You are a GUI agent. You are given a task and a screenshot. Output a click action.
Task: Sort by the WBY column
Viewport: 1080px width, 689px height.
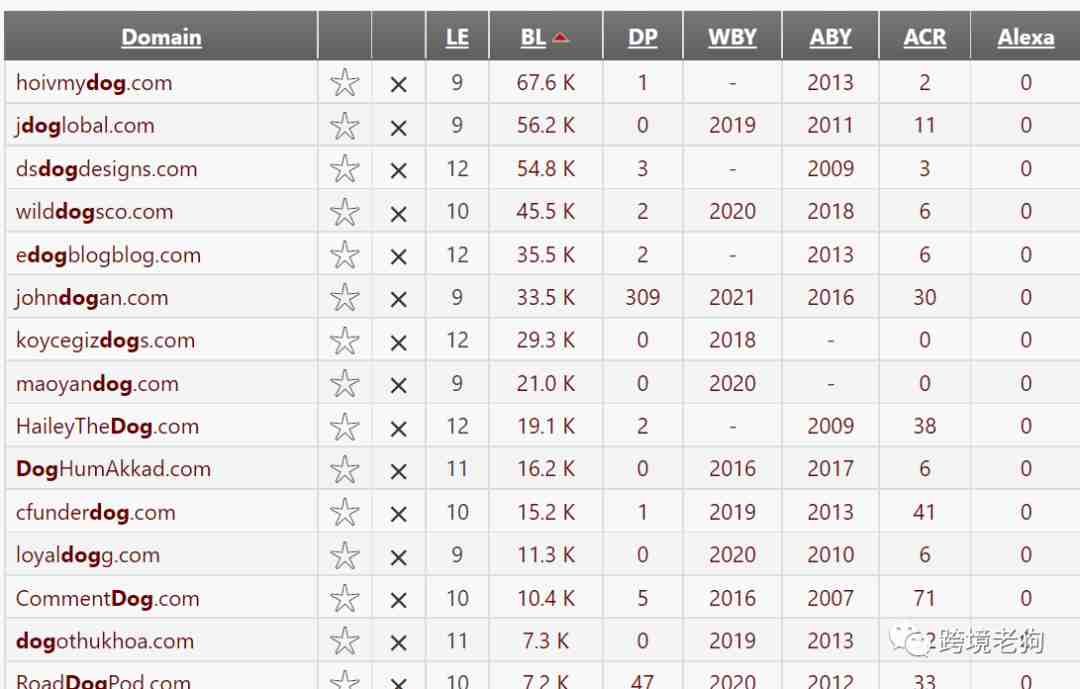[x=732, y=37]
